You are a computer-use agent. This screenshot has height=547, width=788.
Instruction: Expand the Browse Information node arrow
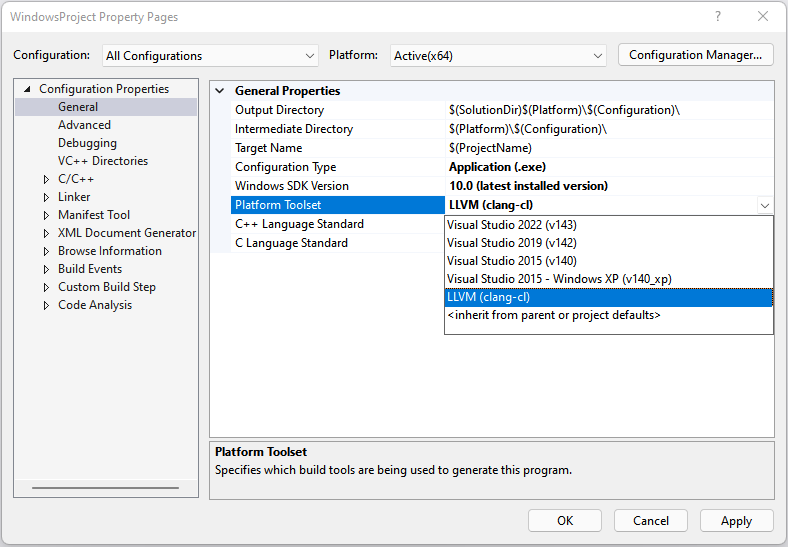[46, 251]
